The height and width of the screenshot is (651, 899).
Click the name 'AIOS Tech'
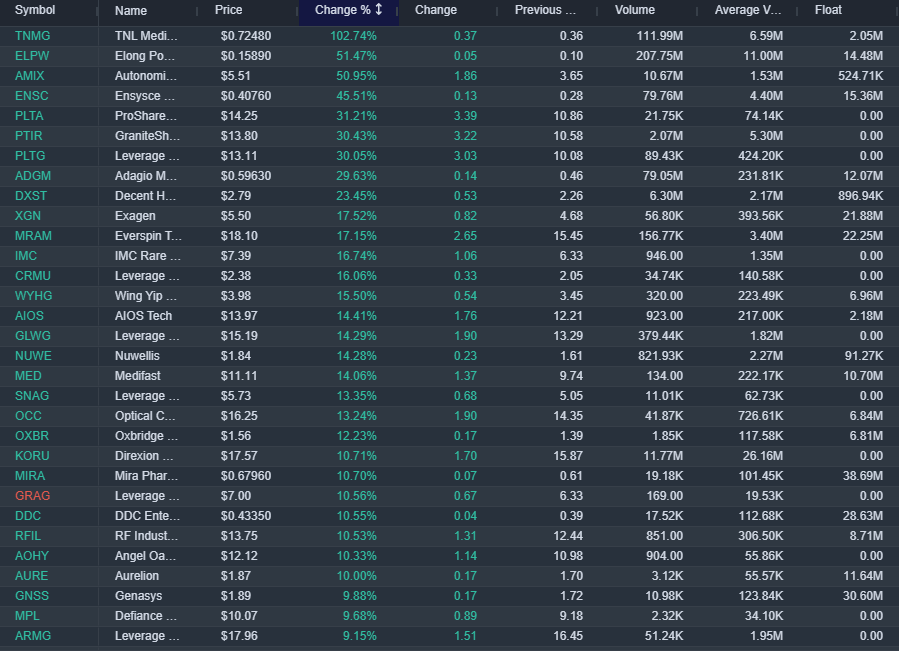click(143, 317)
